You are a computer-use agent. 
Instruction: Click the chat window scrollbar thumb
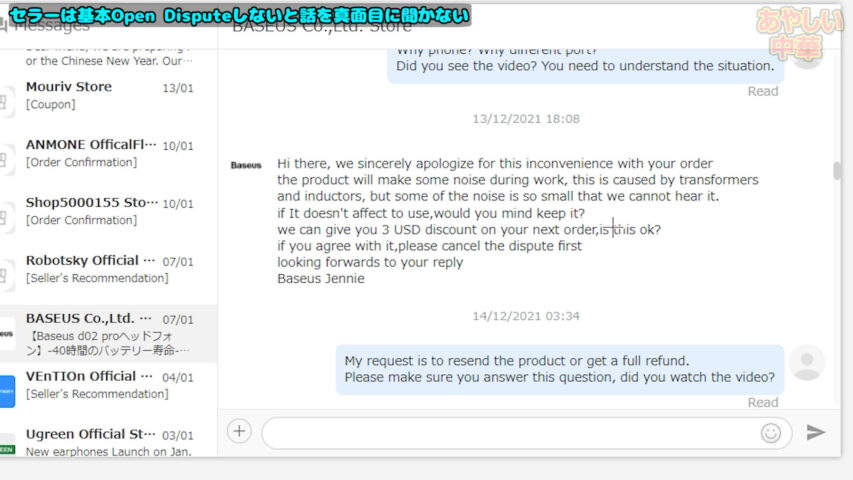coord(836,171)
